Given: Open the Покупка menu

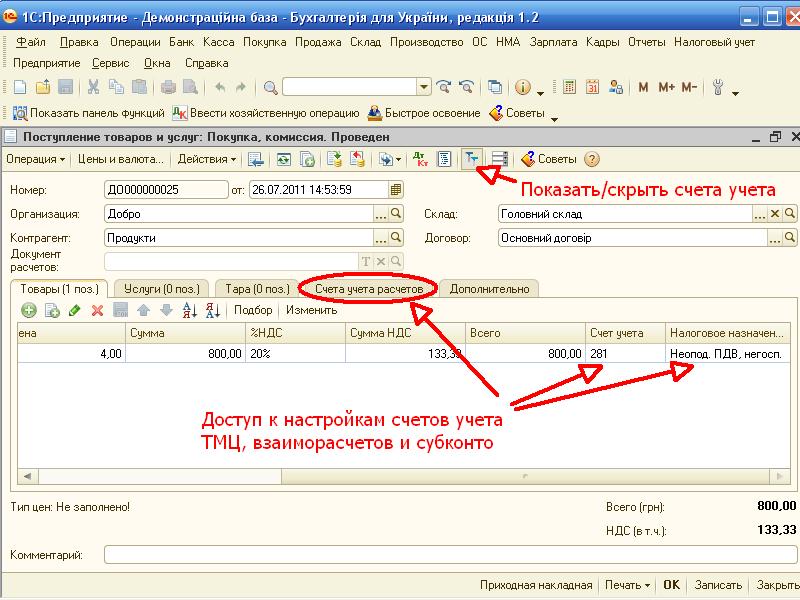Looking at the screenshot, I should [x=264, y=42].
